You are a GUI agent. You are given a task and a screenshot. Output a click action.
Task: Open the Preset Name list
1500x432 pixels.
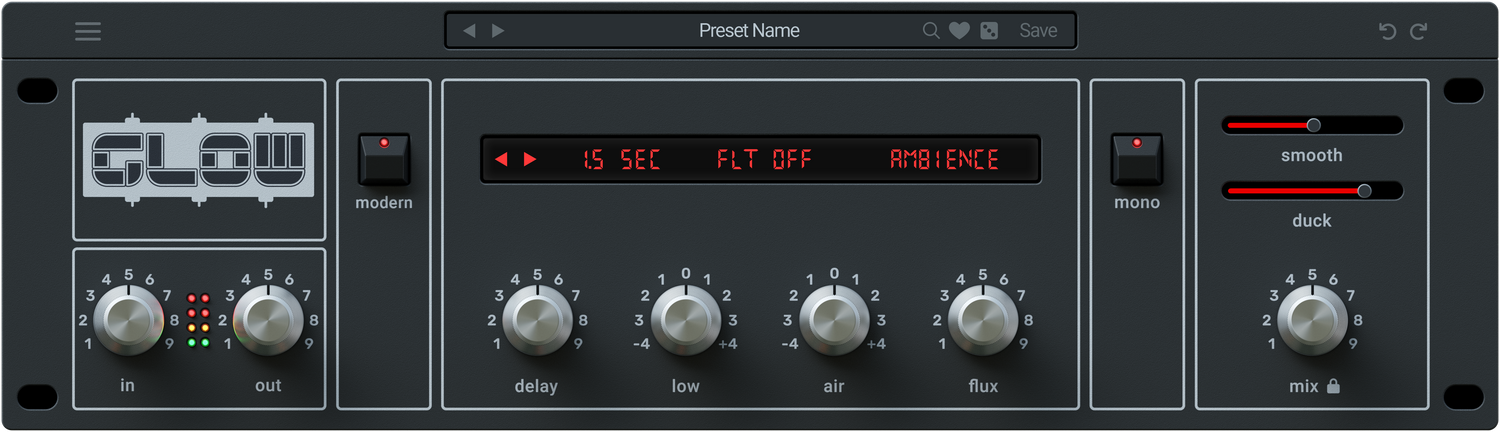pyautogui.click(x=749, y=31)
